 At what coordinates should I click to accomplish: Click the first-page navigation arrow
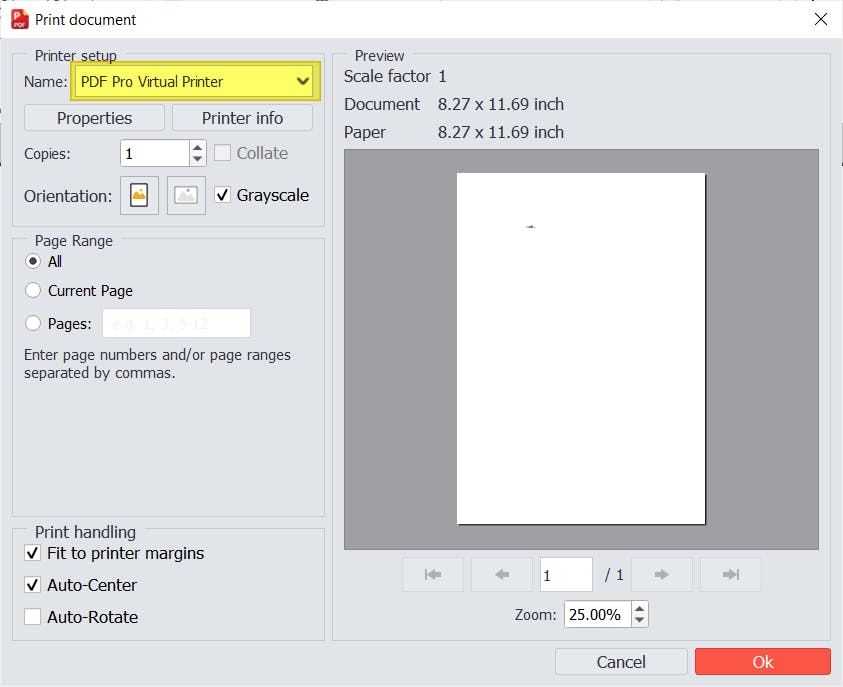click(x=432, y=574)
